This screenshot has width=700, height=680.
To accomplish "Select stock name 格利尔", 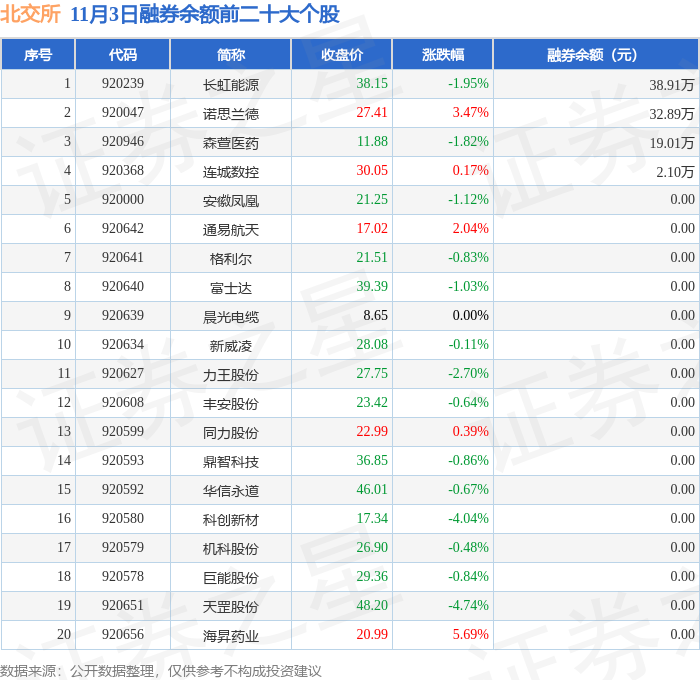I will 231,259.
